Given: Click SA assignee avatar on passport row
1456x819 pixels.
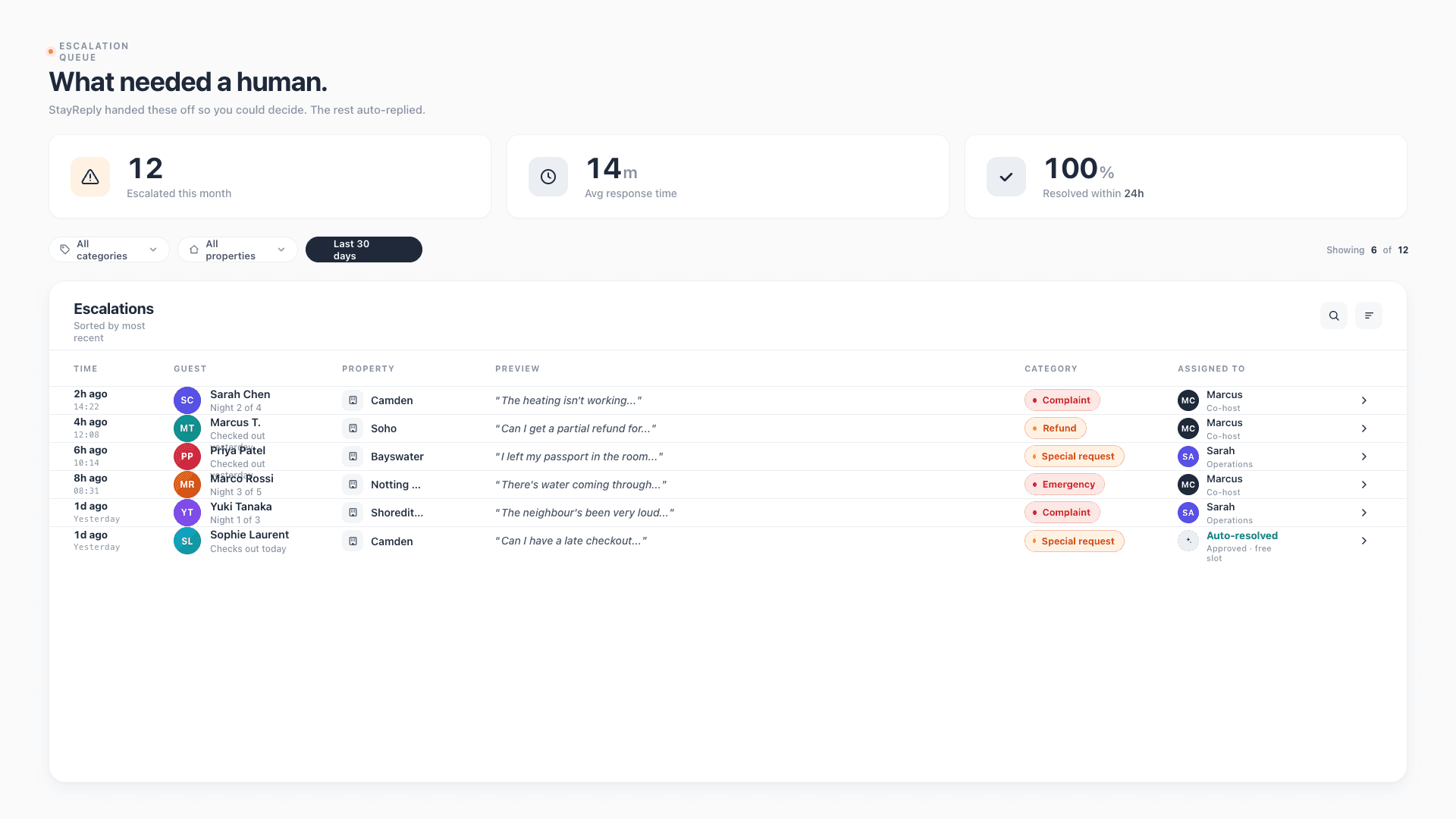Looking at the screenshot, I should click(1188, 457).
